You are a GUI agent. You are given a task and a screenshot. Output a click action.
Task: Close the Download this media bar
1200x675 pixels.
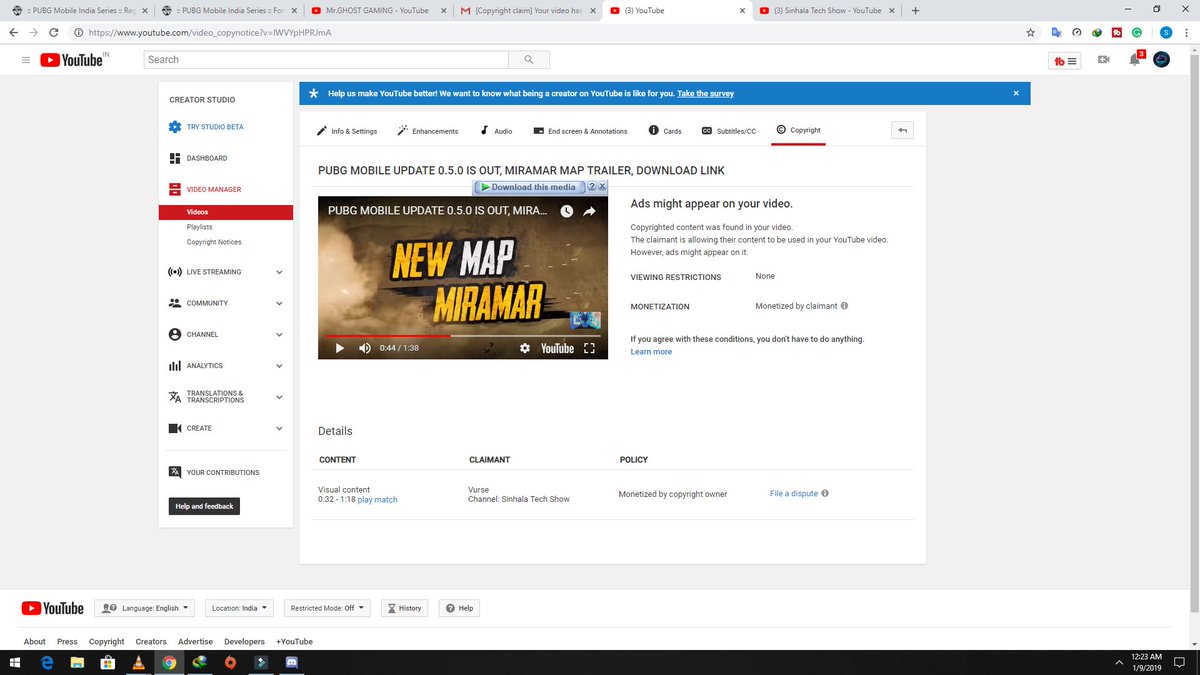point(602,187)
